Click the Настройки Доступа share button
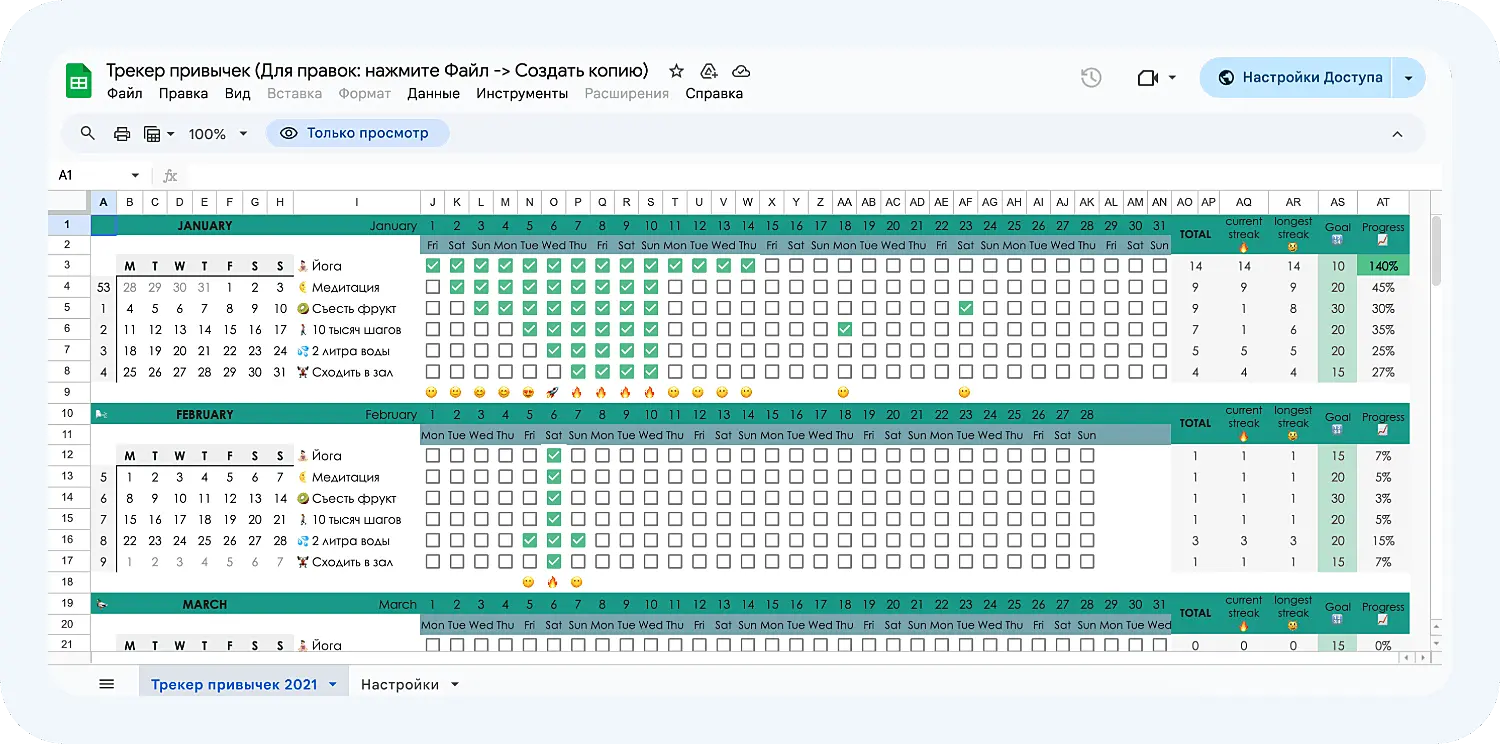 click(1300, 78)
